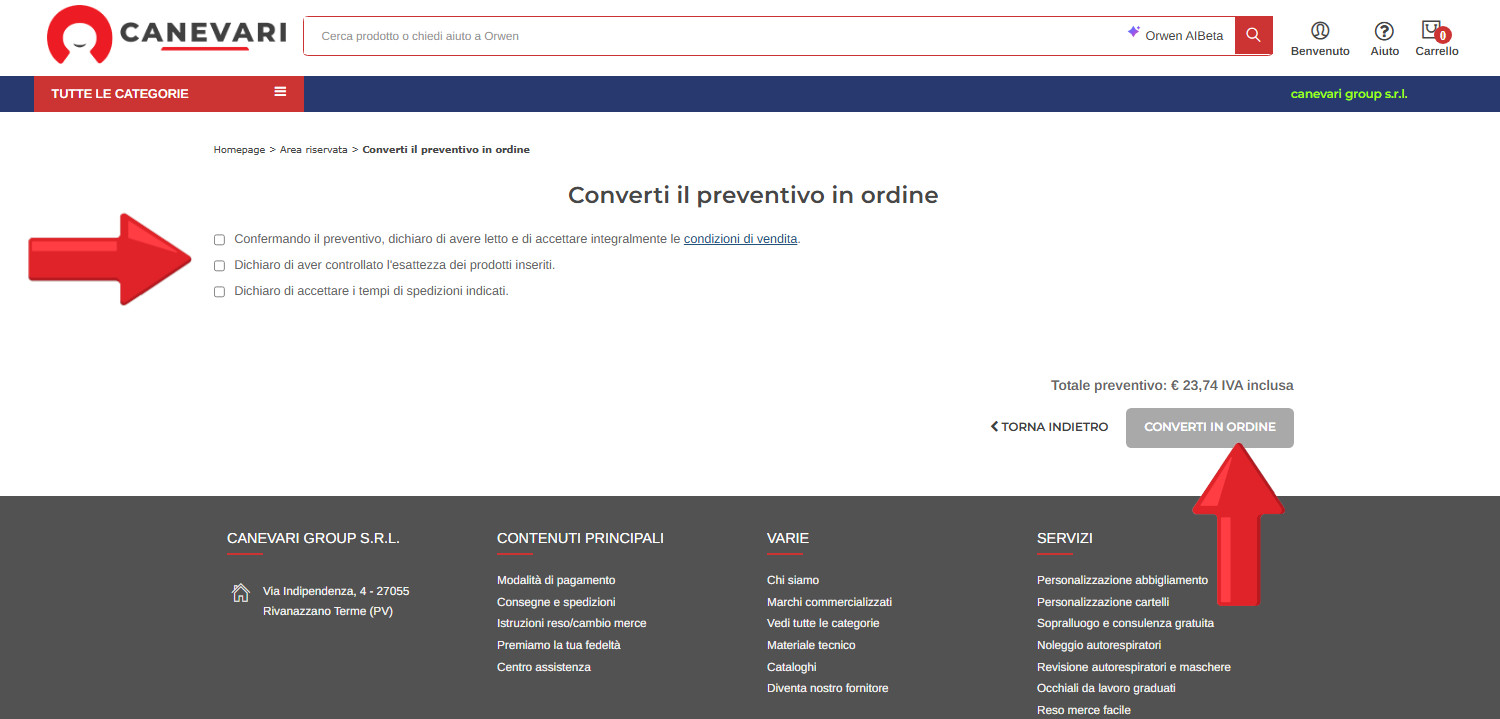Image resolution: width=1500 pixels, height=719 pixels.
Task: Go to Homepage breadcrumb
Action: point(239,150)
